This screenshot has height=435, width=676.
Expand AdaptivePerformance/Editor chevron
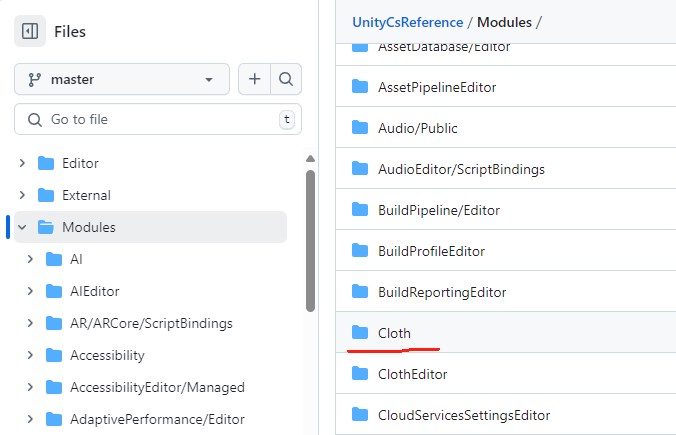(x=30, y=419)
